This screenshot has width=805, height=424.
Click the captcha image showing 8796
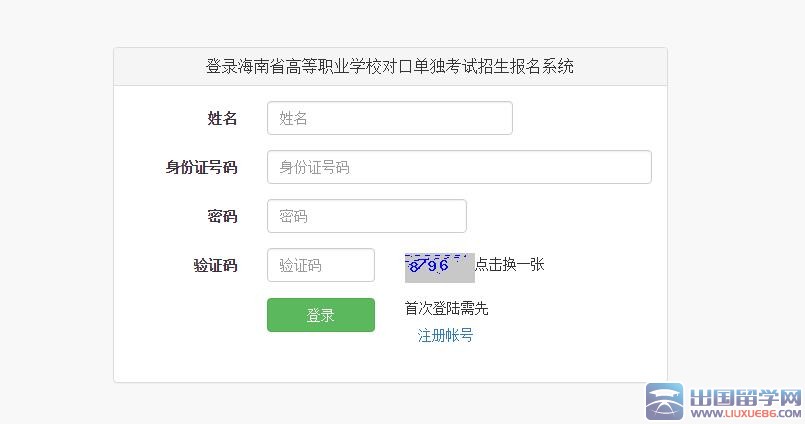(439, 266)
